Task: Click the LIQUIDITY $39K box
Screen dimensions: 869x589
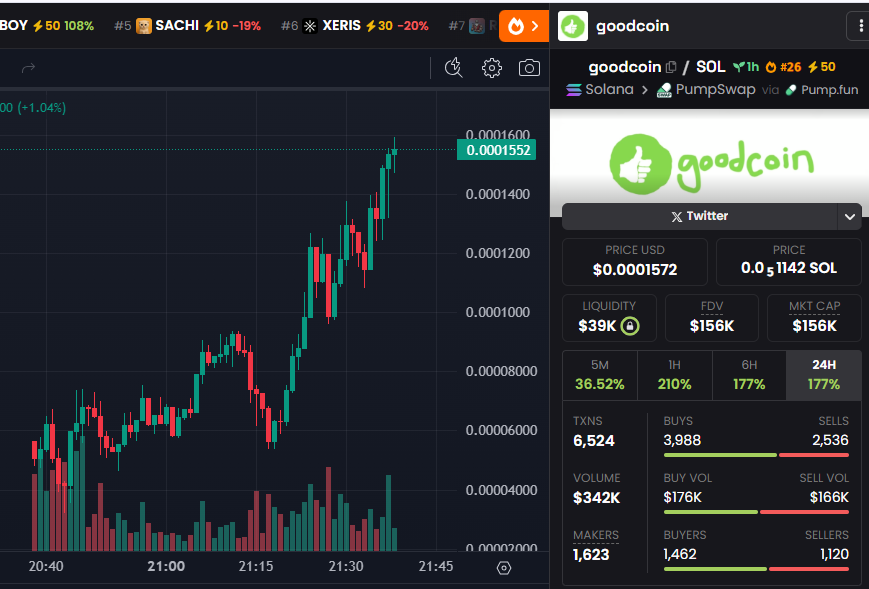Action: point(609,317)
